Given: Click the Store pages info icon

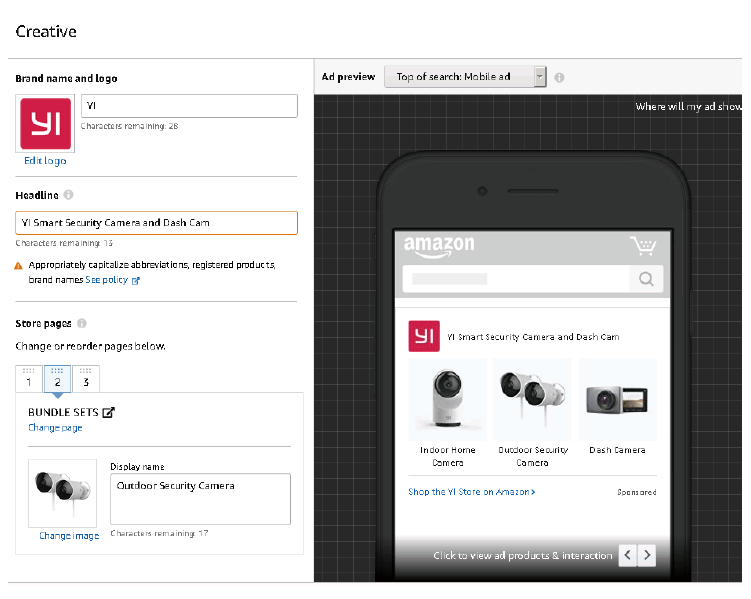Looking at the screenshot, I should (82, 323).
